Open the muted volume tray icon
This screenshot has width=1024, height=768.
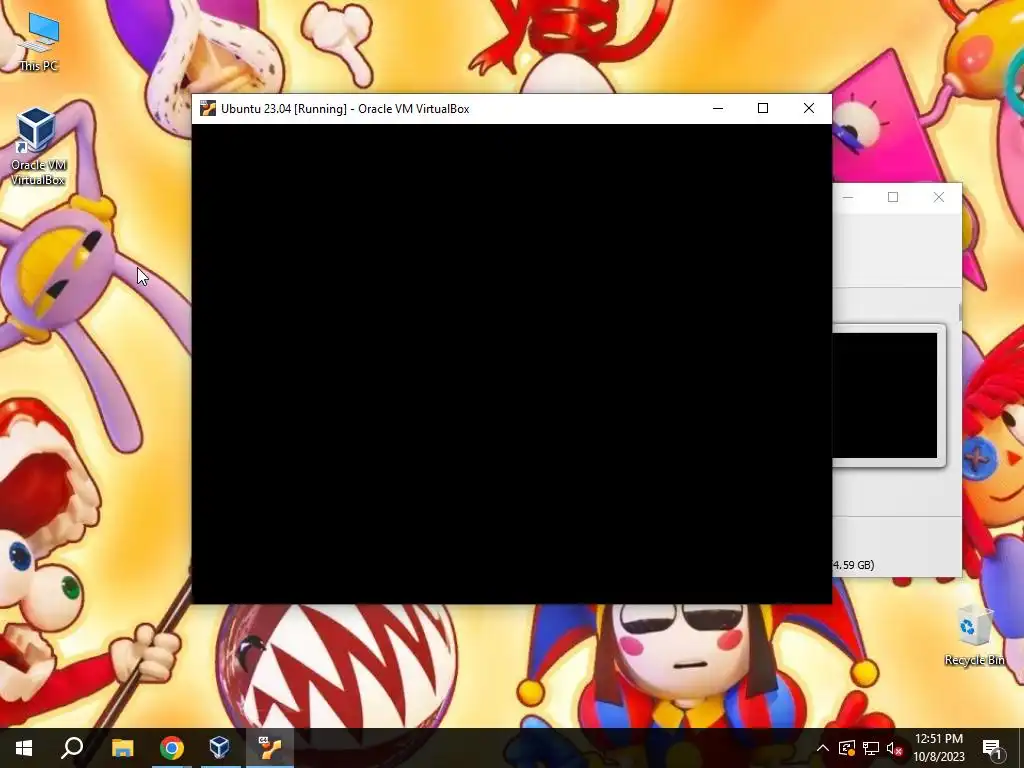895,748
